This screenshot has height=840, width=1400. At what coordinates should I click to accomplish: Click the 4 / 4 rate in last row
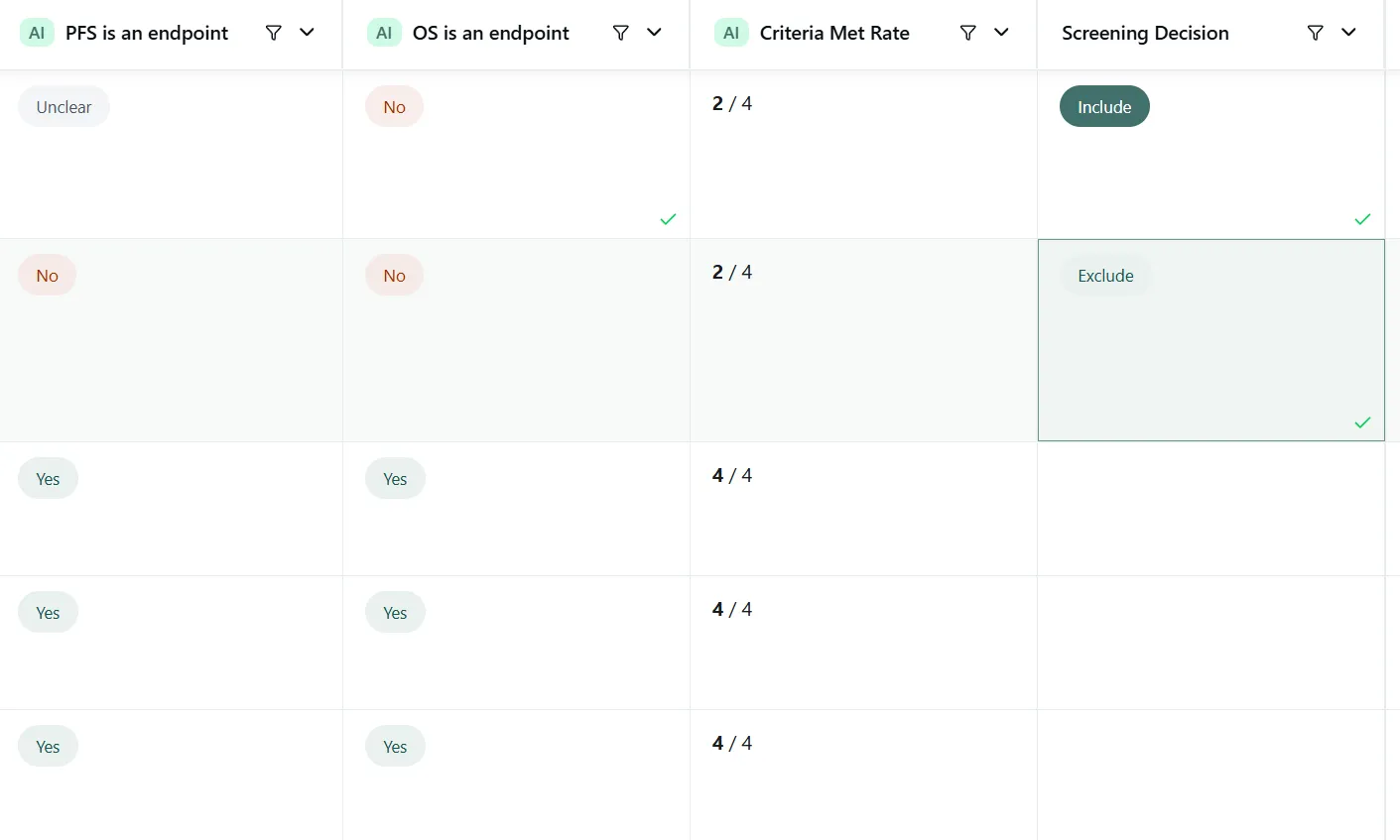tap(732, 743)
